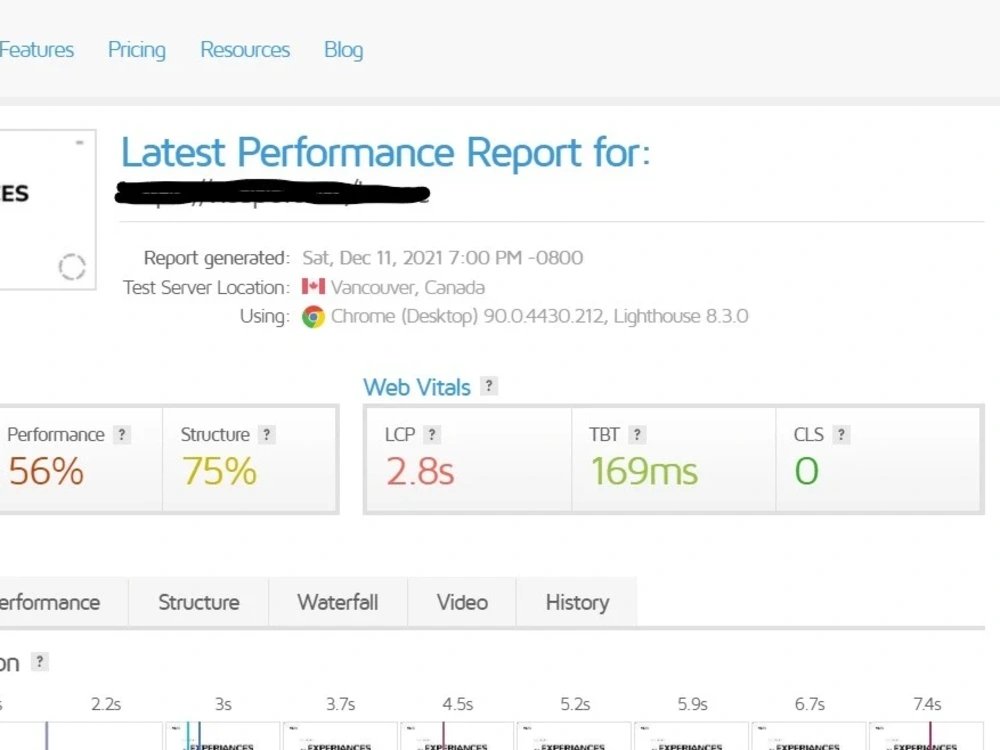This screenshot has width=1000, height=750.
Task: Select the 7.4s filmstrip frame
Action: tap(927, 736)
